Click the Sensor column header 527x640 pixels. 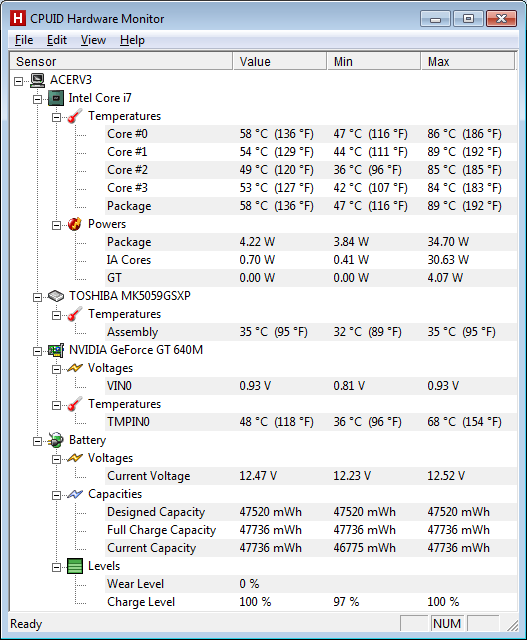(121, 61)
